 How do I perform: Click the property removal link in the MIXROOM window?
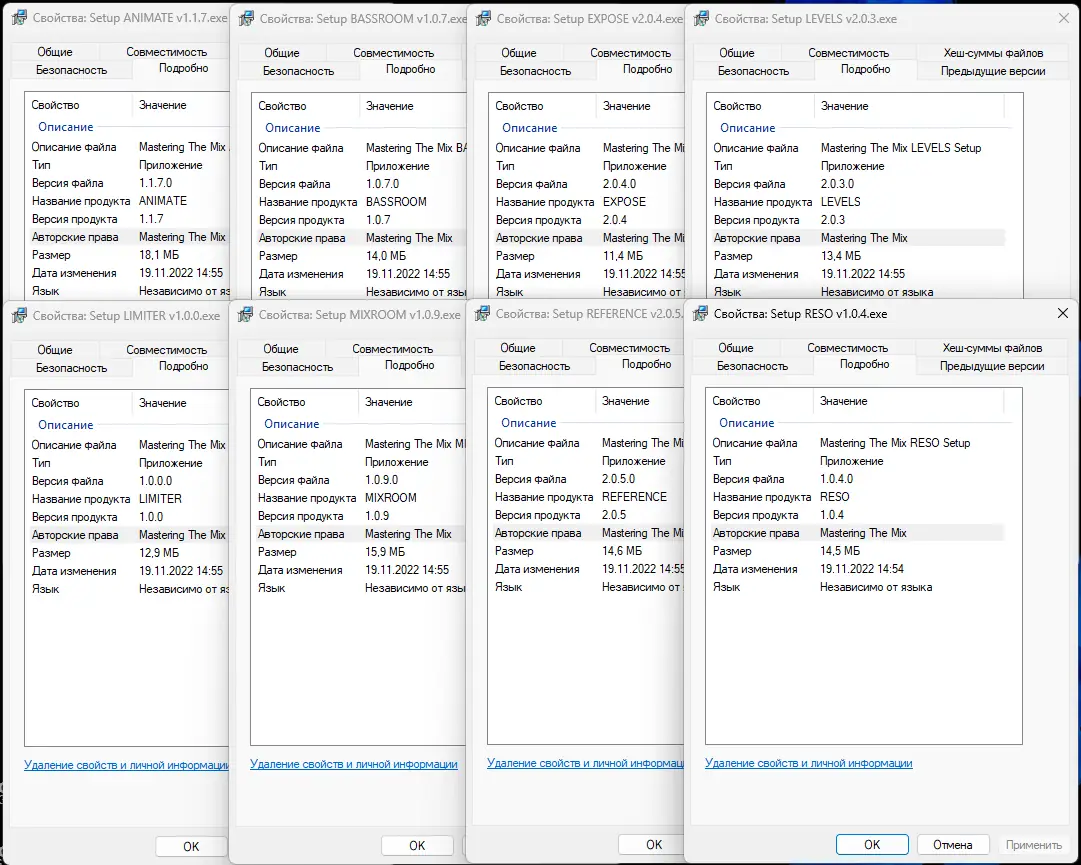point(354,764)
